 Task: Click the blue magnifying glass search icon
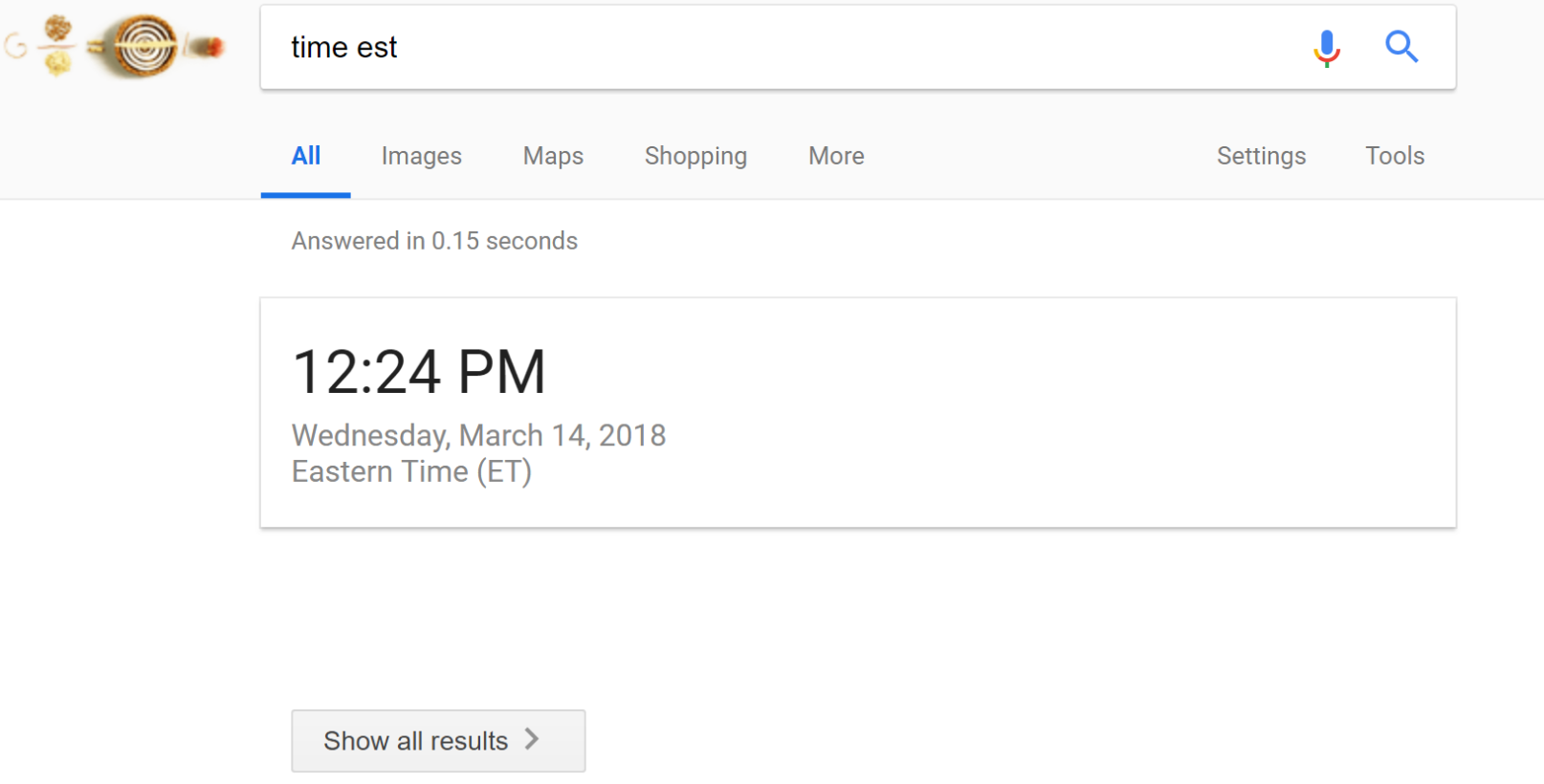[x=1401, y=46]
